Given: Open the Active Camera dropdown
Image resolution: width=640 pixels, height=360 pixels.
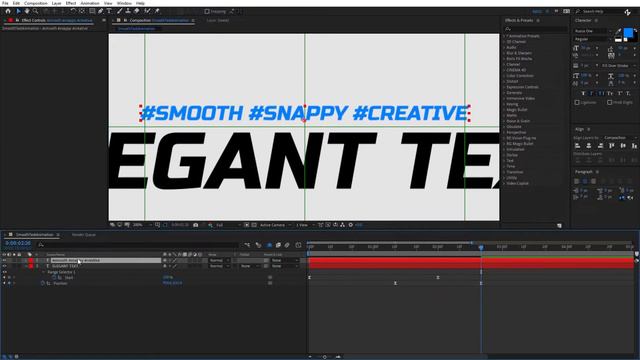Looking at the screenshot, I should [x=276, y=225].
